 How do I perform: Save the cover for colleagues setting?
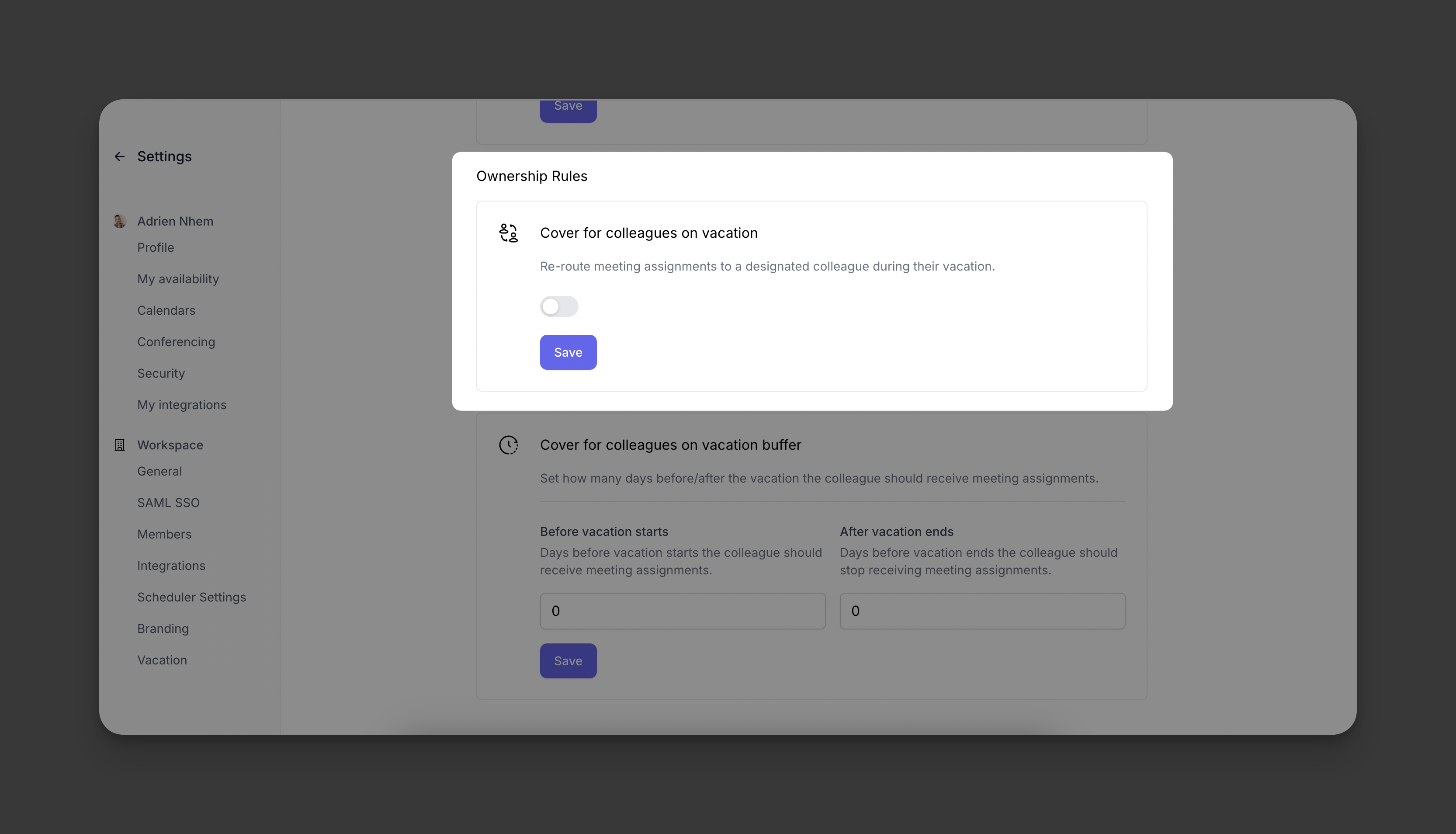tap(568, 352)
